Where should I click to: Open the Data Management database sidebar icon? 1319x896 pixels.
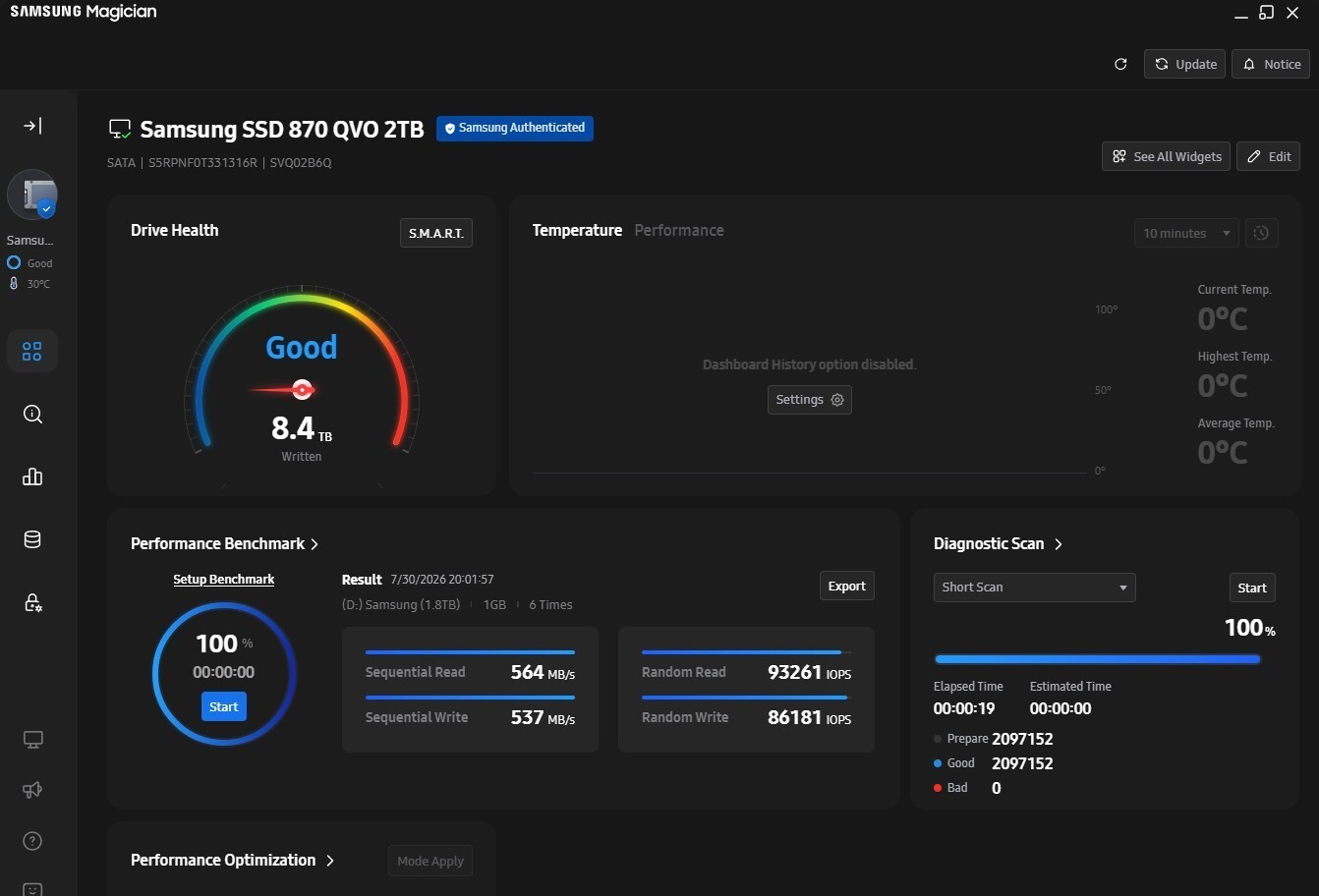tap(32, 539)
